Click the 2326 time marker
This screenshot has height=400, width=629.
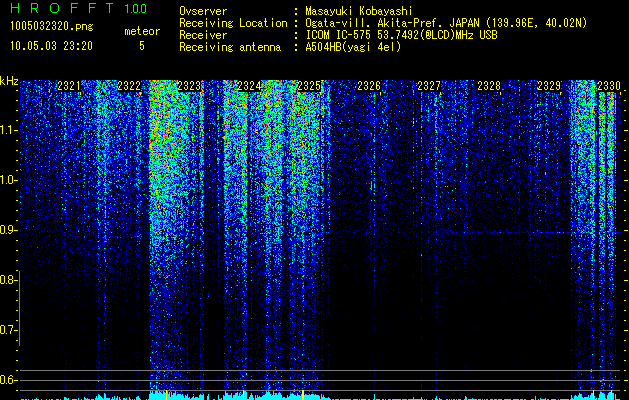click(x=369, y=86)
